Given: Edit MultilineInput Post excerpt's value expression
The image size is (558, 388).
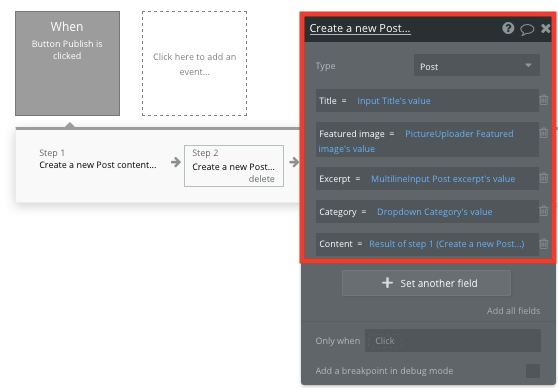Looking at the screenshot, I should tap(443, 179).
